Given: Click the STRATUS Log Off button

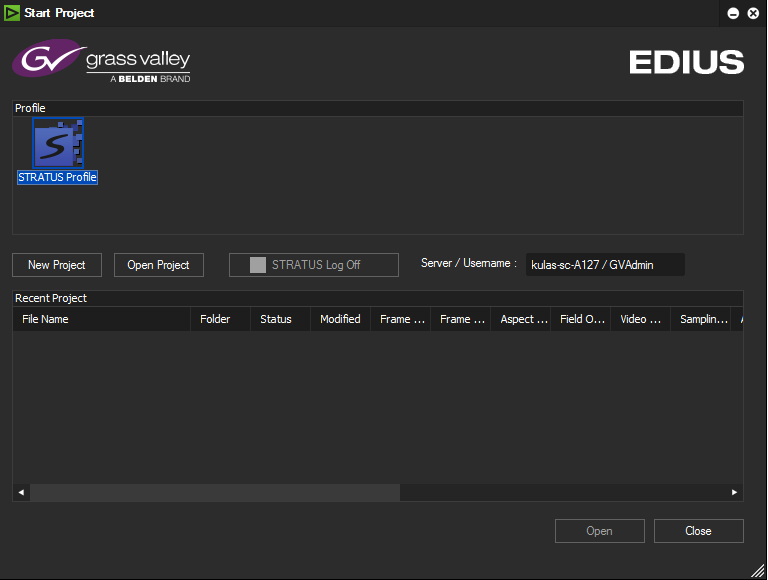Looking at the screenshot, I should [314, 265].
